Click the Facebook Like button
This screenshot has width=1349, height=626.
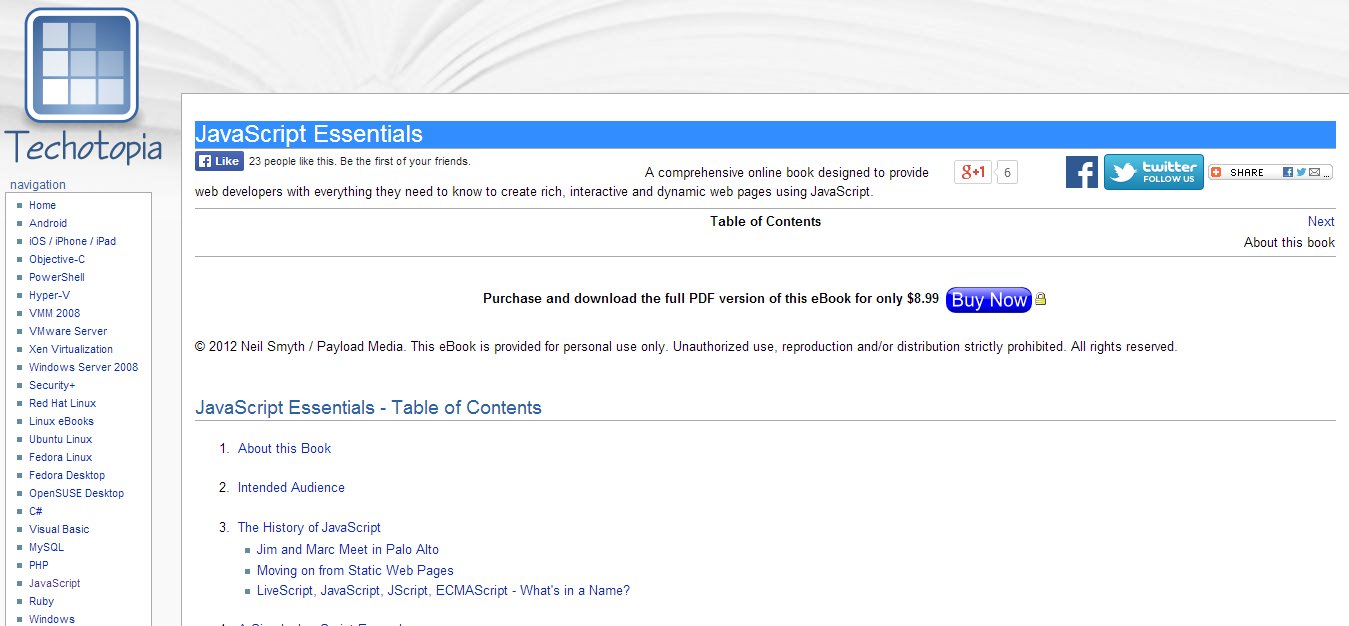(219, 161)
